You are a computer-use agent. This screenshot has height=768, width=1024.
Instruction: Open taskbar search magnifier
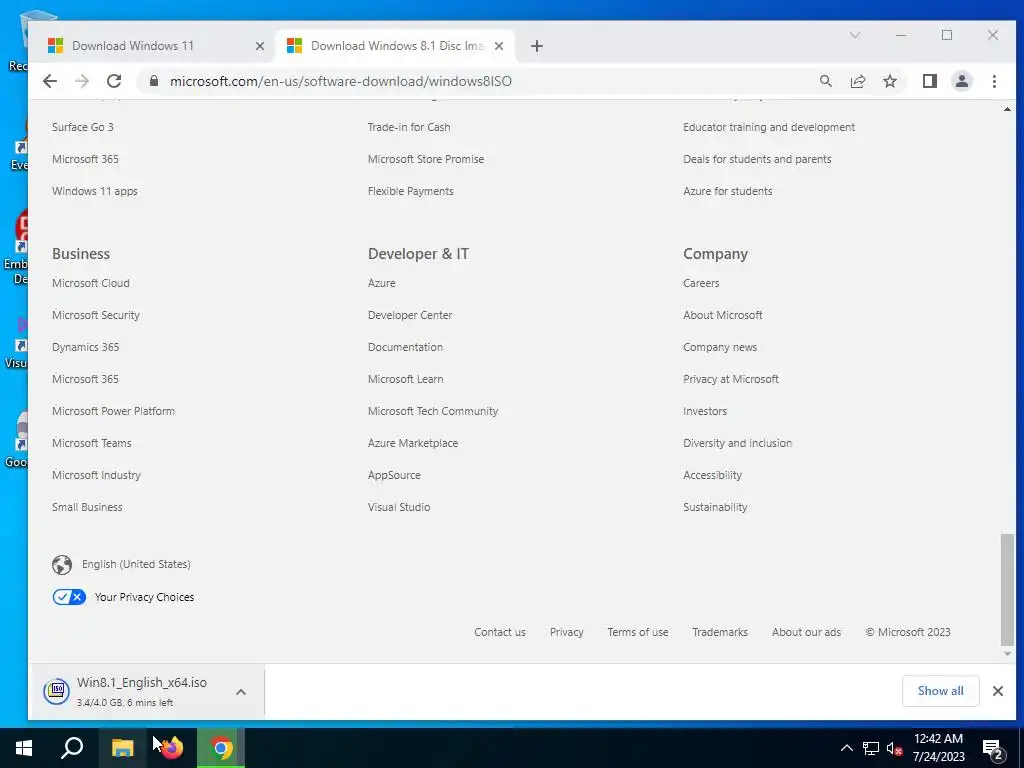pos(72,748)
